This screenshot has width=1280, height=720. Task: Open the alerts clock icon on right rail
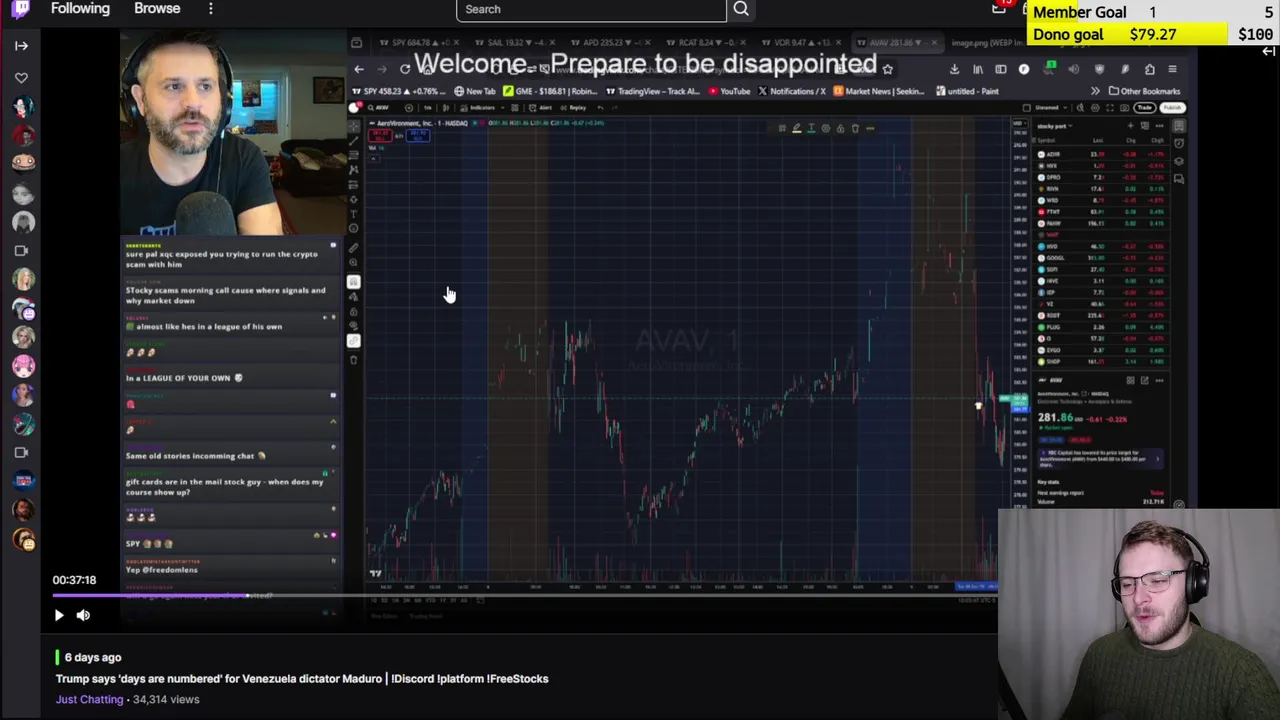[x=1179, y=143]
